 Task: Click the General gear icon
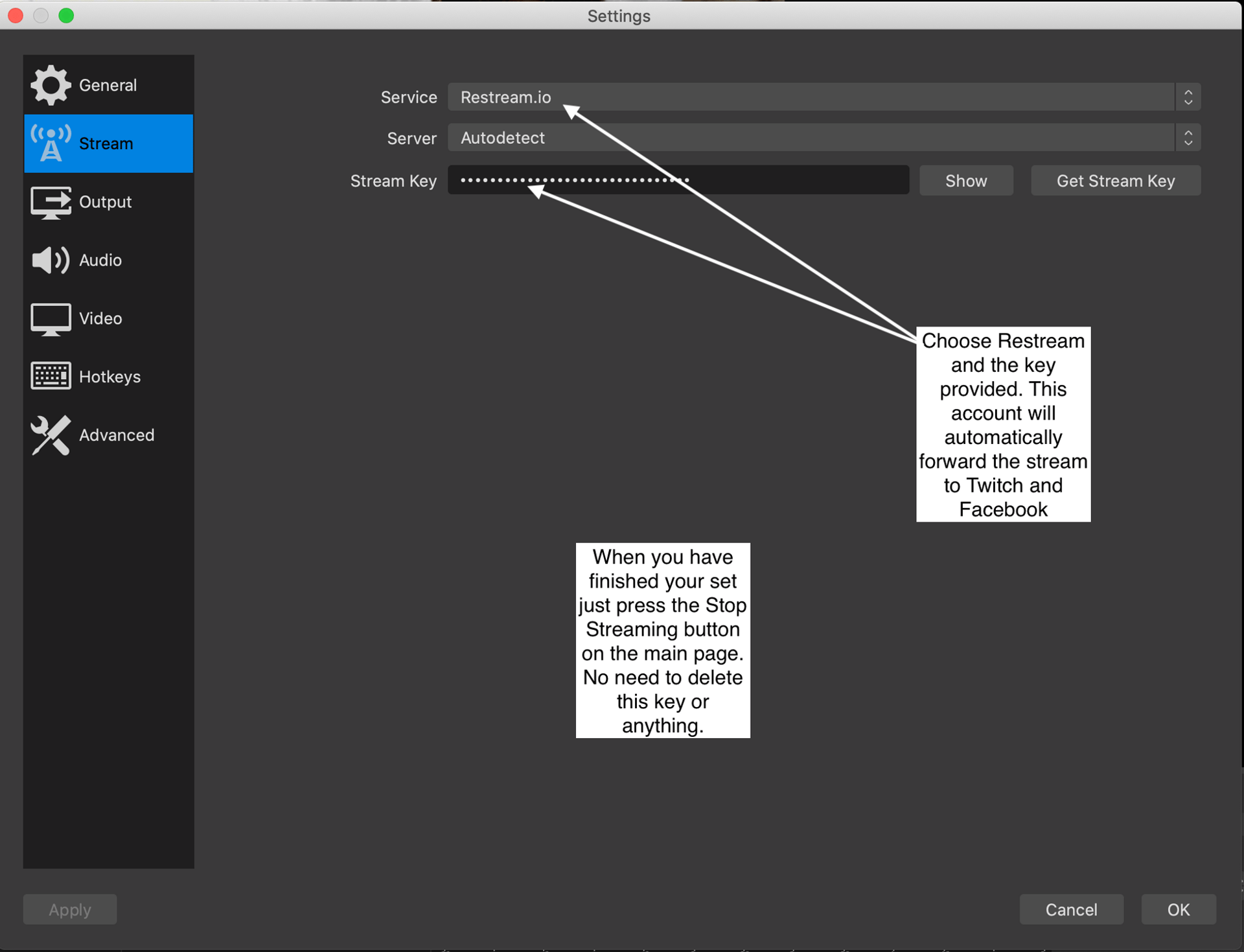[x=51, y=85]
